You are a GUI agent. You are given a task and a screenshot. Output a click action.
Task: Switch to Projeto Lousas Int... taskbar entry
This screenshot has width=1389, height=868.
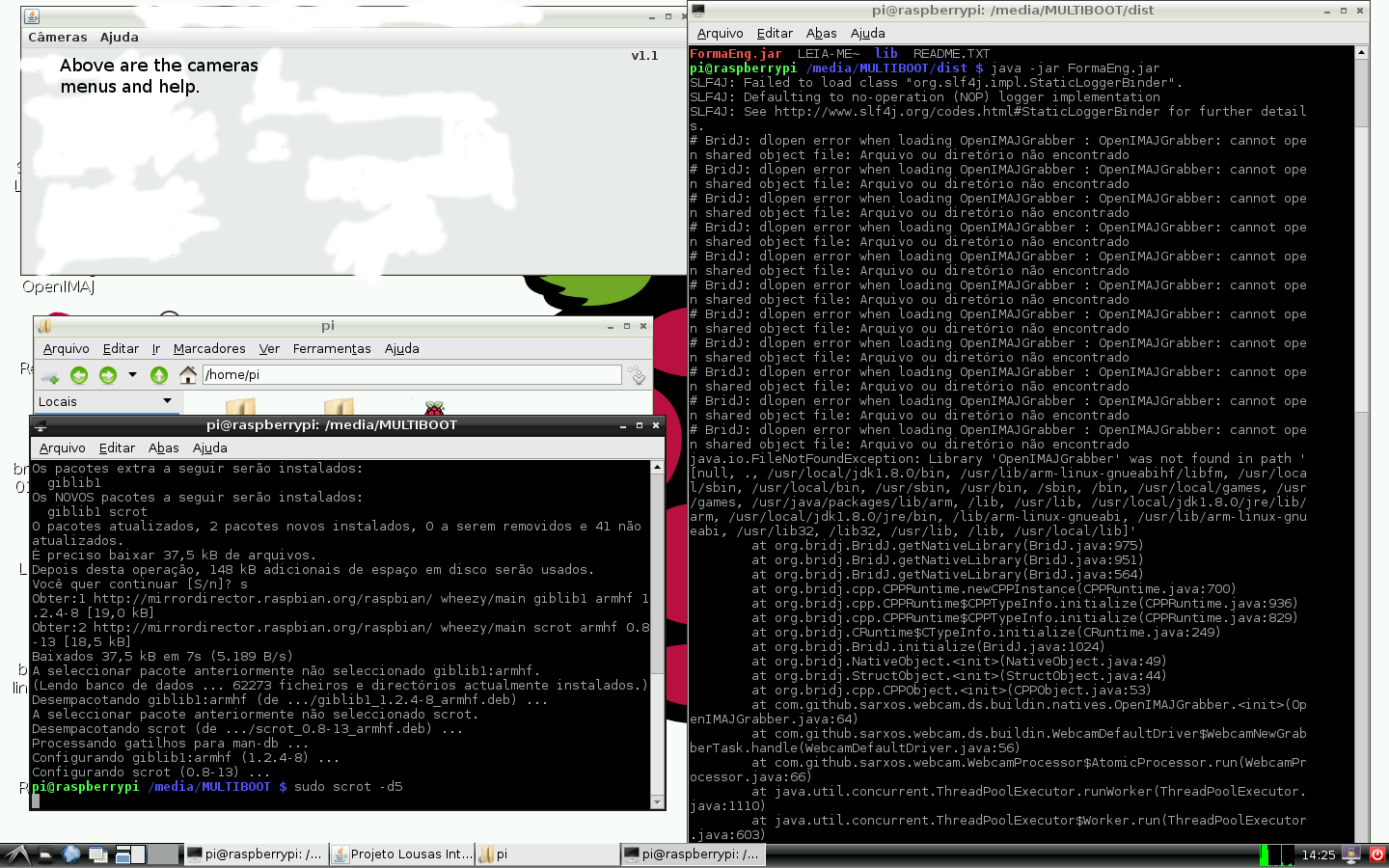(402, 854)
